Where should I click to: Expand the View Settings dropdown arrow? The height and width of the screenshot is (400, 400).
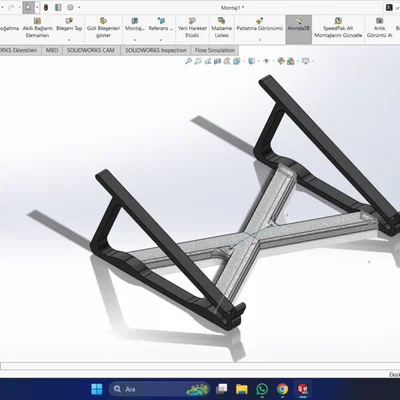pos(312,61)
